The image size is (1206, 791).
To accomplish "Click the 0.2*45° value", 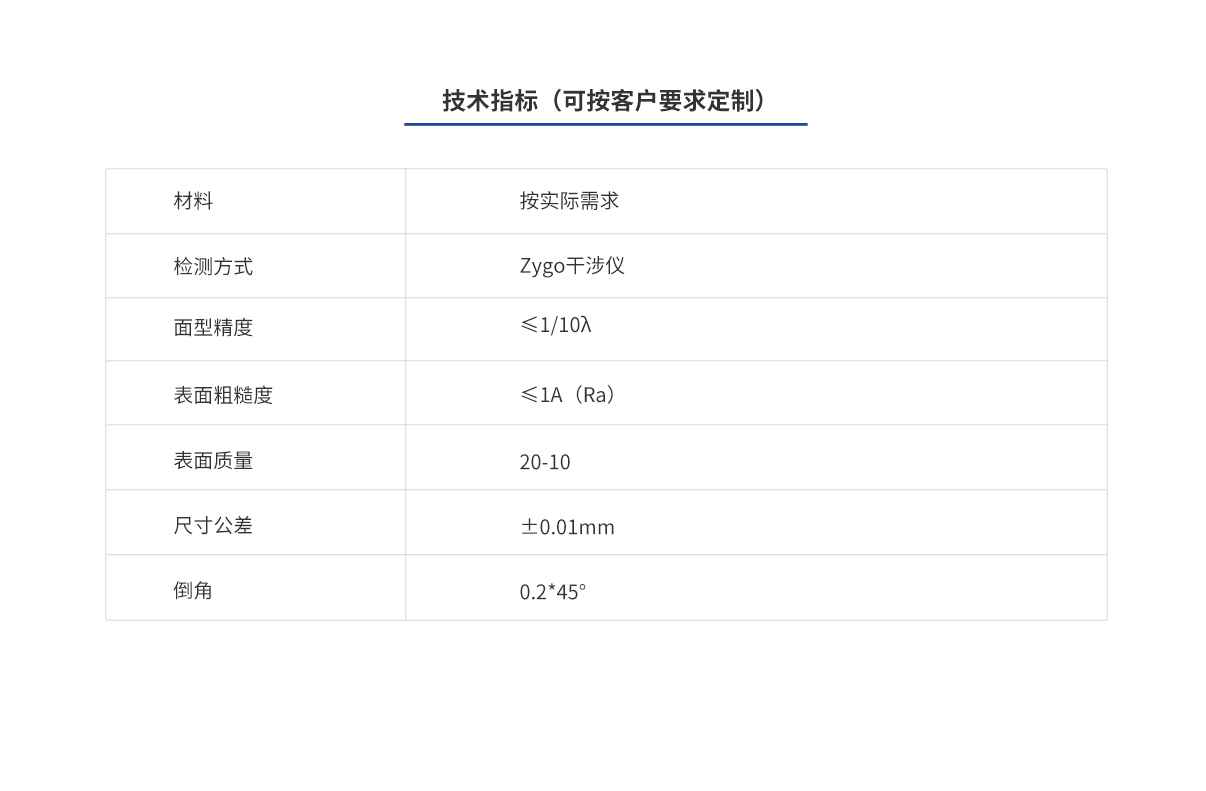I will 556,589.
